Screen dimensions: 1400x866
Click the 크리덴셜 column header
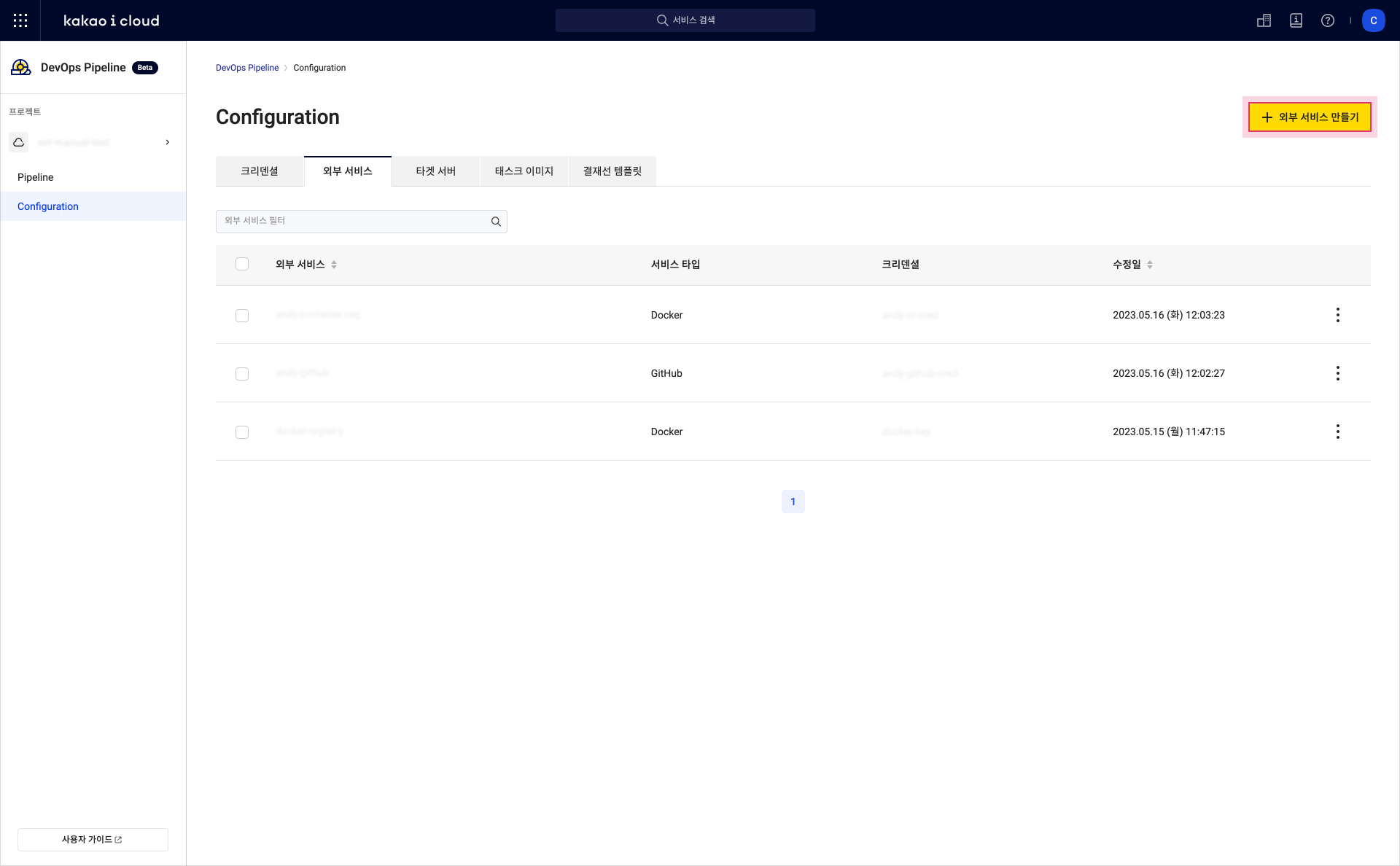click(x=901, y=265)
